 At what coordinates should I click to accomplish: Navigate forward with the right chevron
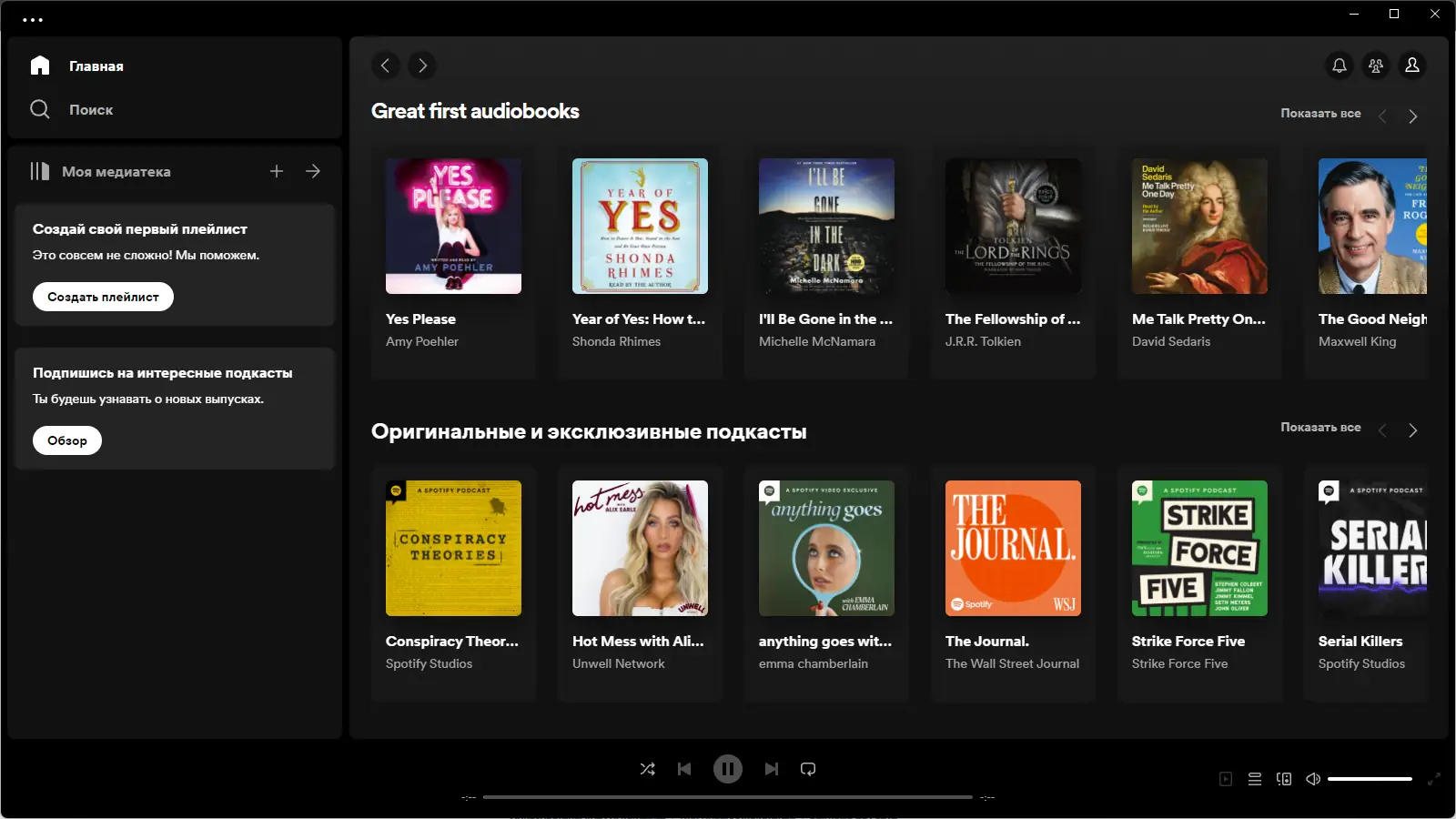[x=422, y=66]
